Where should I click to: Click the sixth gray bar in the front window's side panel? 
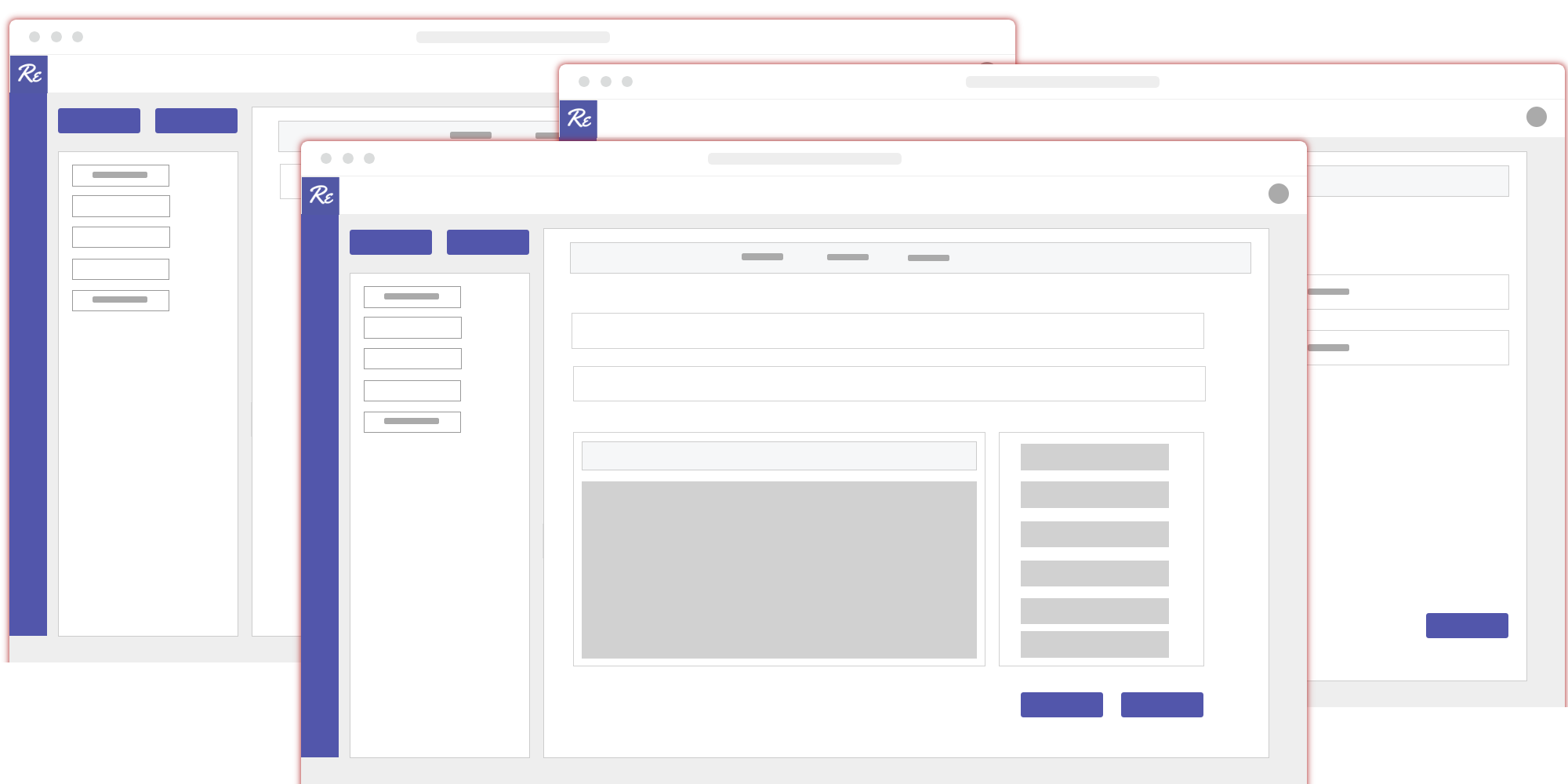pos(1094,644)
